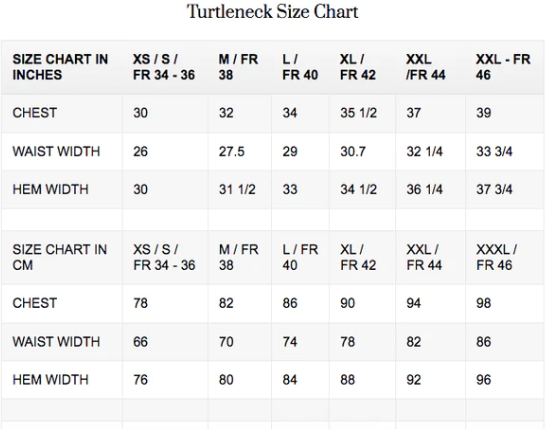This screenshot has height=429, width=547.
Task: Select the waist width value 74
Action: (x=290, y=342)
